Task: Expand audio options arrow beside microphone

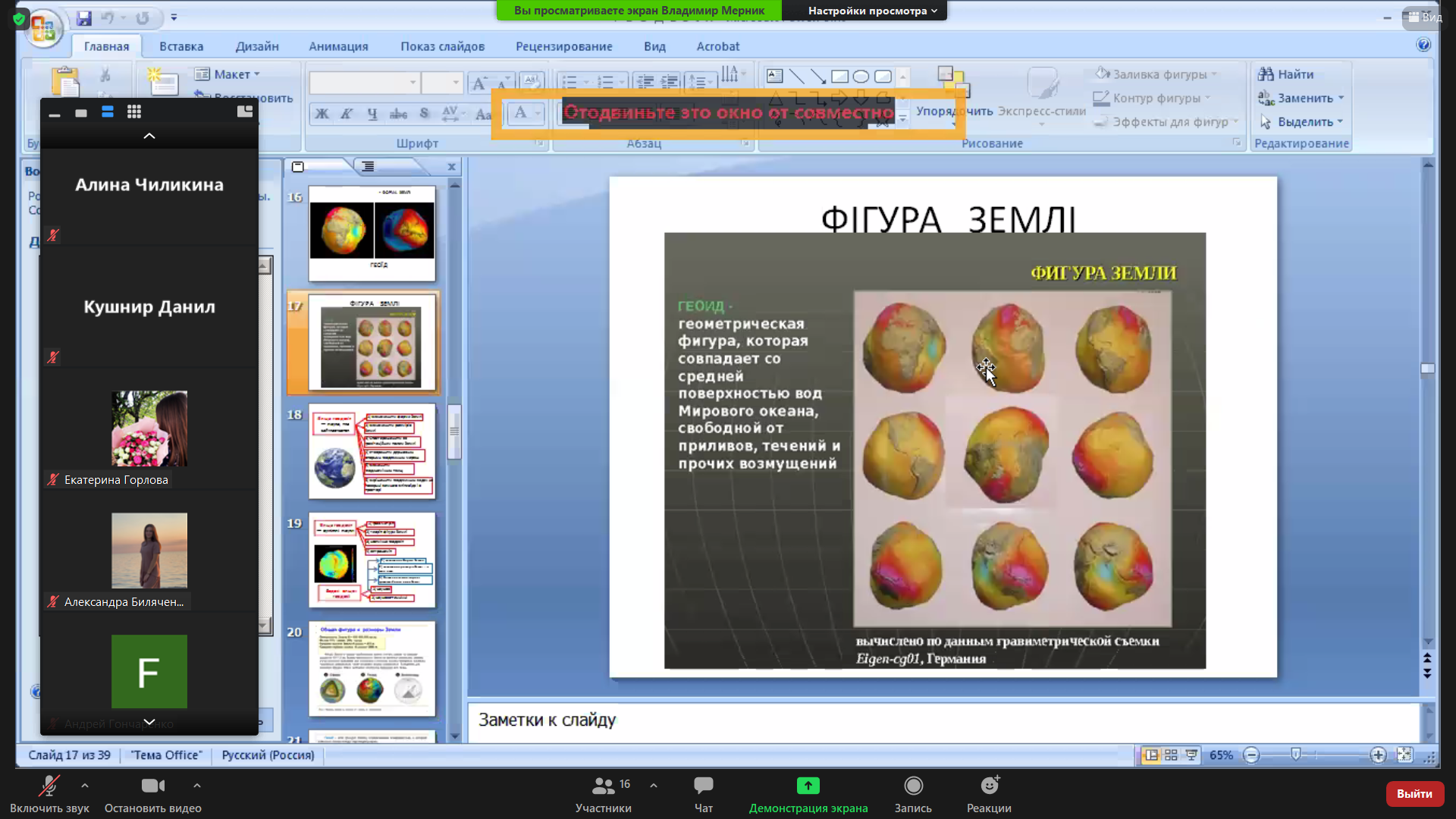Action: (85, 786)
